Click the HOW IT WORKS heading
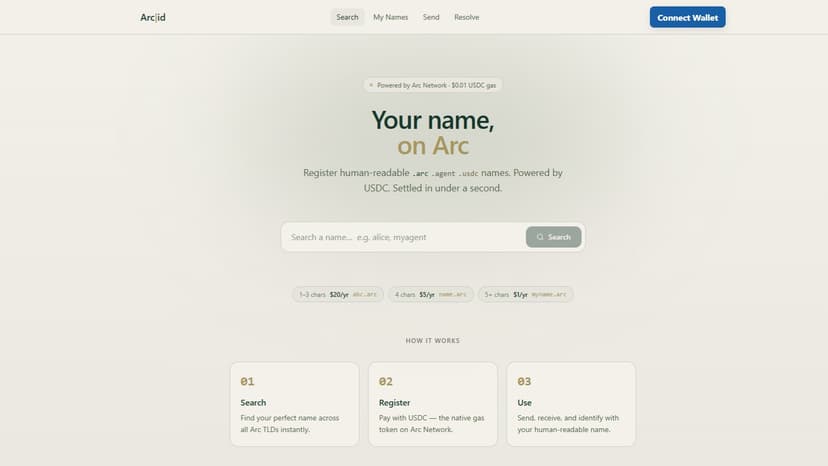This screenshot has width=828, height=466. pyautogui.click(x=432, y=341)
